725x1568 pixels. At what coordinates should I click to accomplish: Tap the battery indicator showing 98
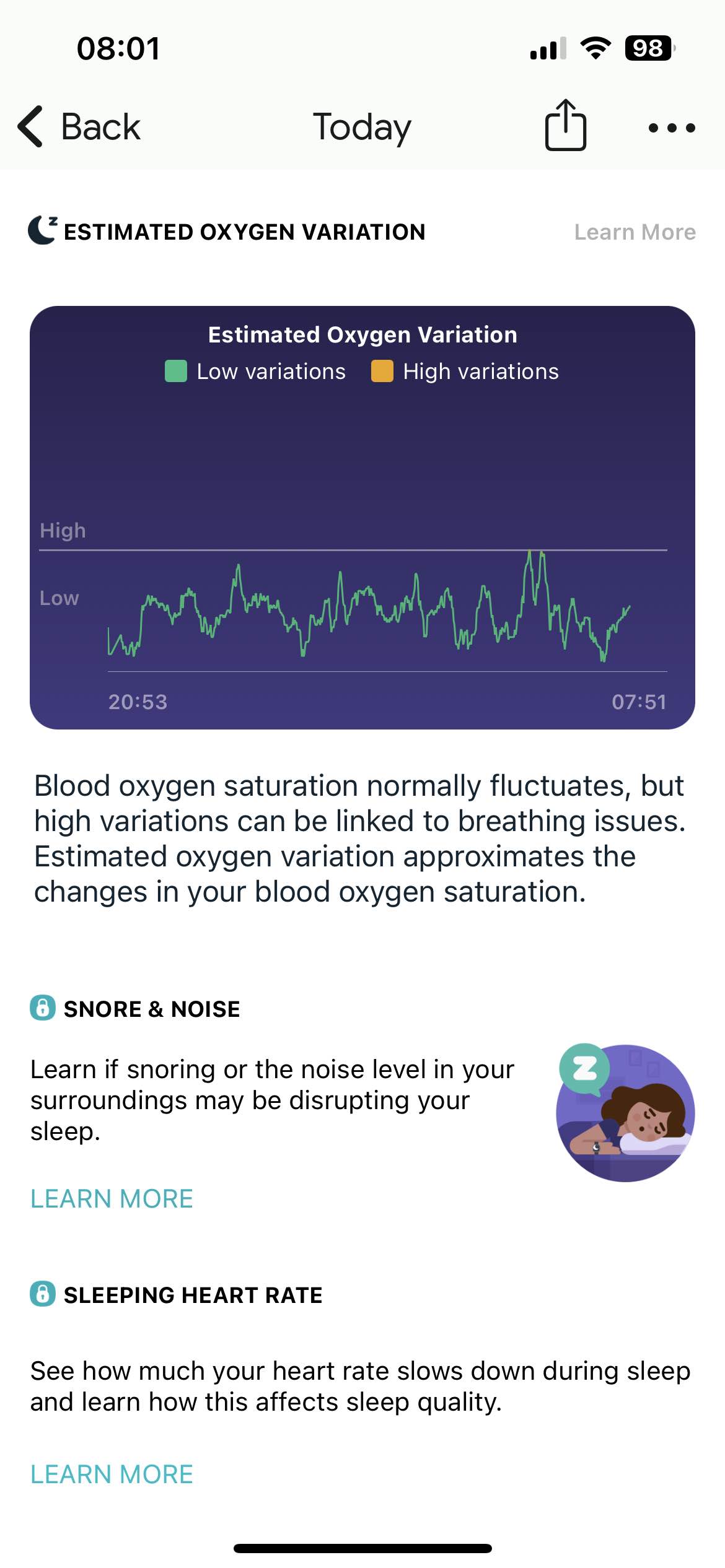649,48
